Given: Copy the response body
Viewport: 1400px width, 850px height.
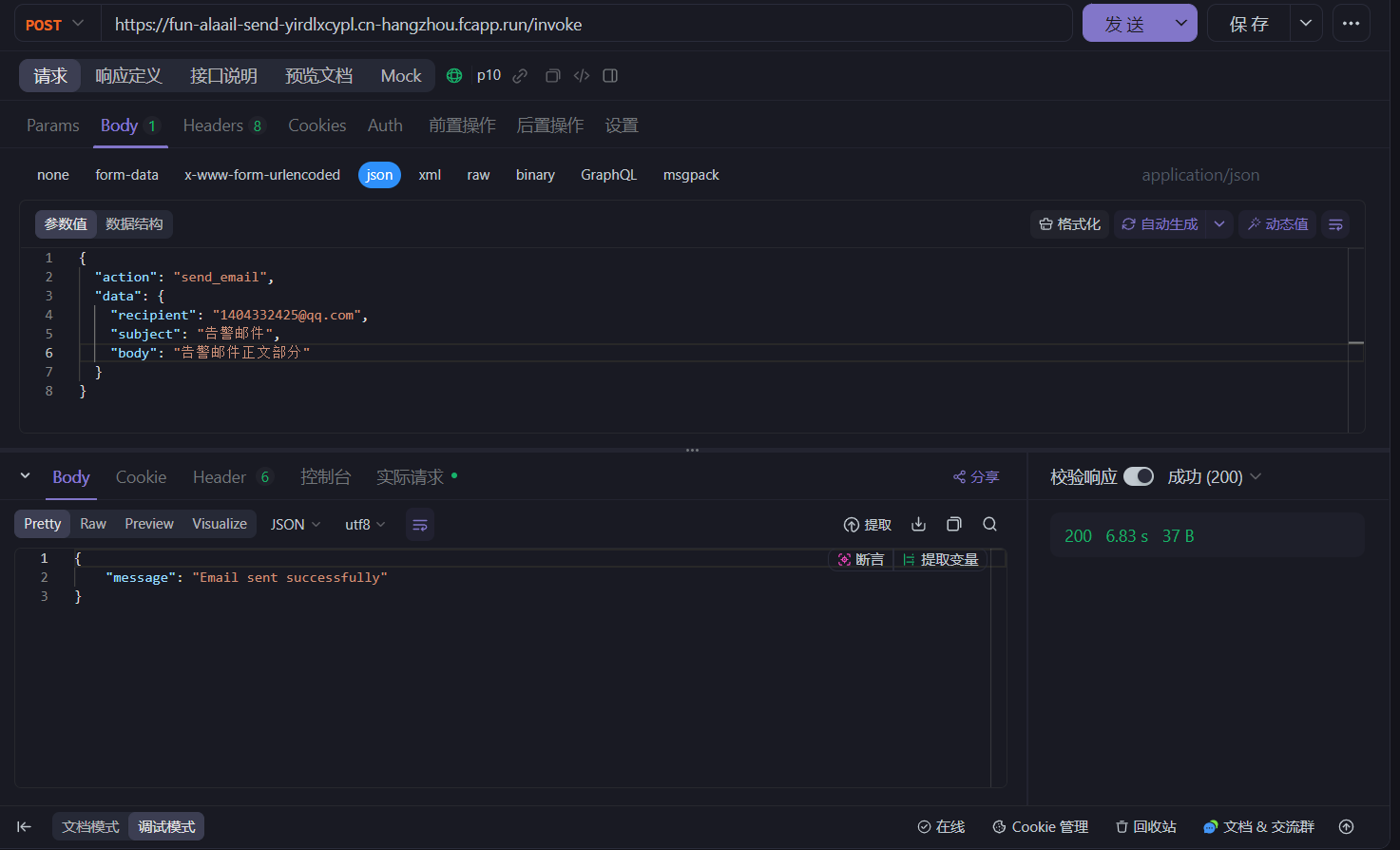Looking at the screenshot, I should pos(954,524).
